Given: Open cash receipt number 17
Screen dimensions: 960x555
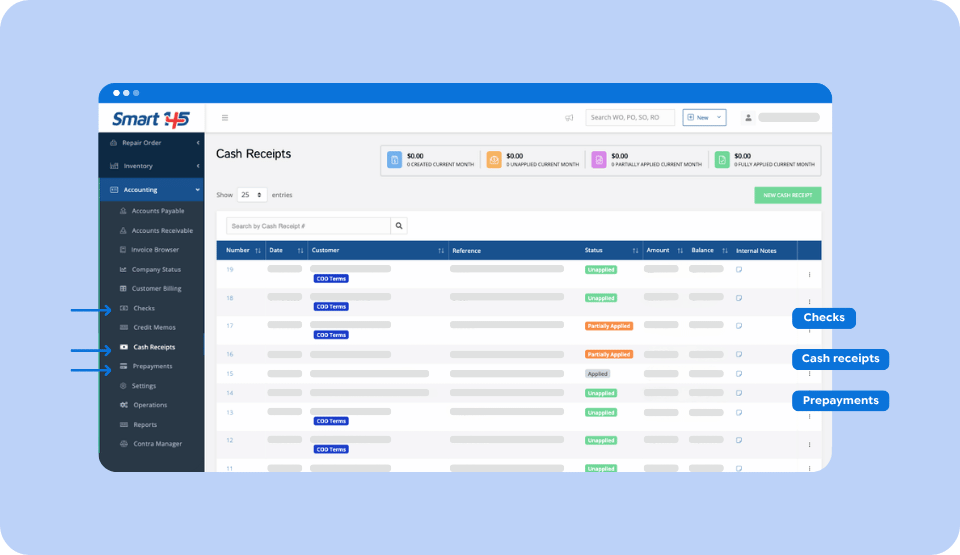Looking at the screenshot, I should (230, 326).
